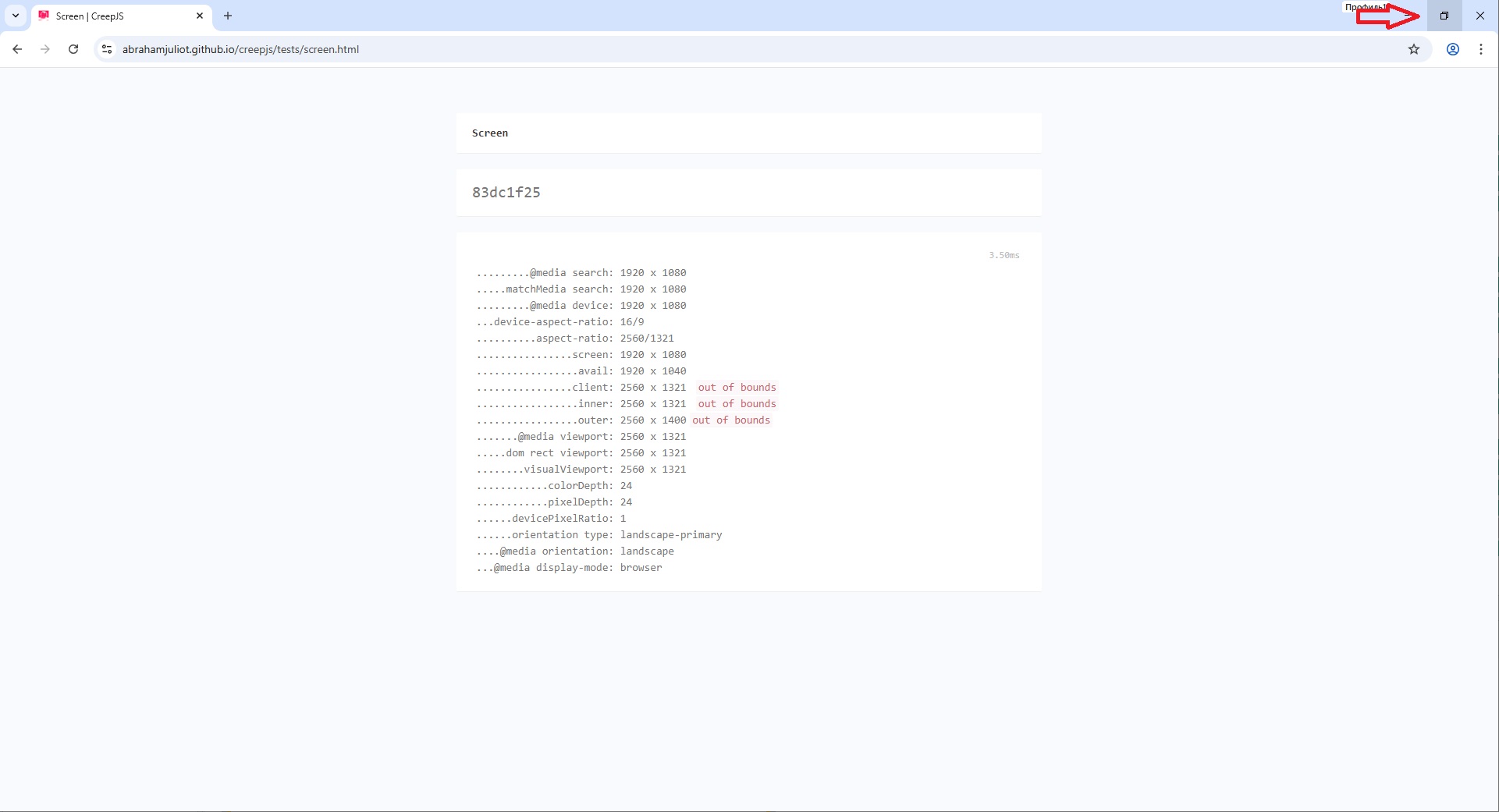Click the "@media device:" row label

click(x=572, y=306)
